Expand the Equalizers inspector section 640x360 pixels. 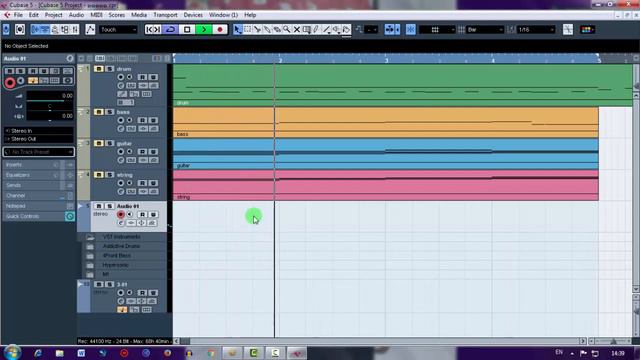click(x=38, y=175)
